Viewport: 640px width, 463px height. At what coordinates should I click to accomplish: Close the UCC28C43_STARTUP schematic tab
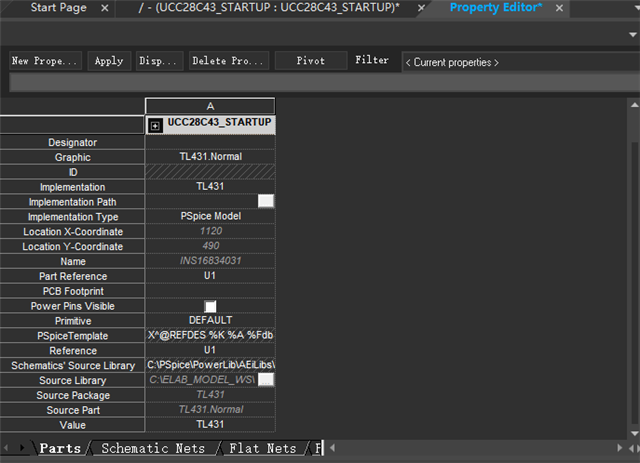(421, 8)
